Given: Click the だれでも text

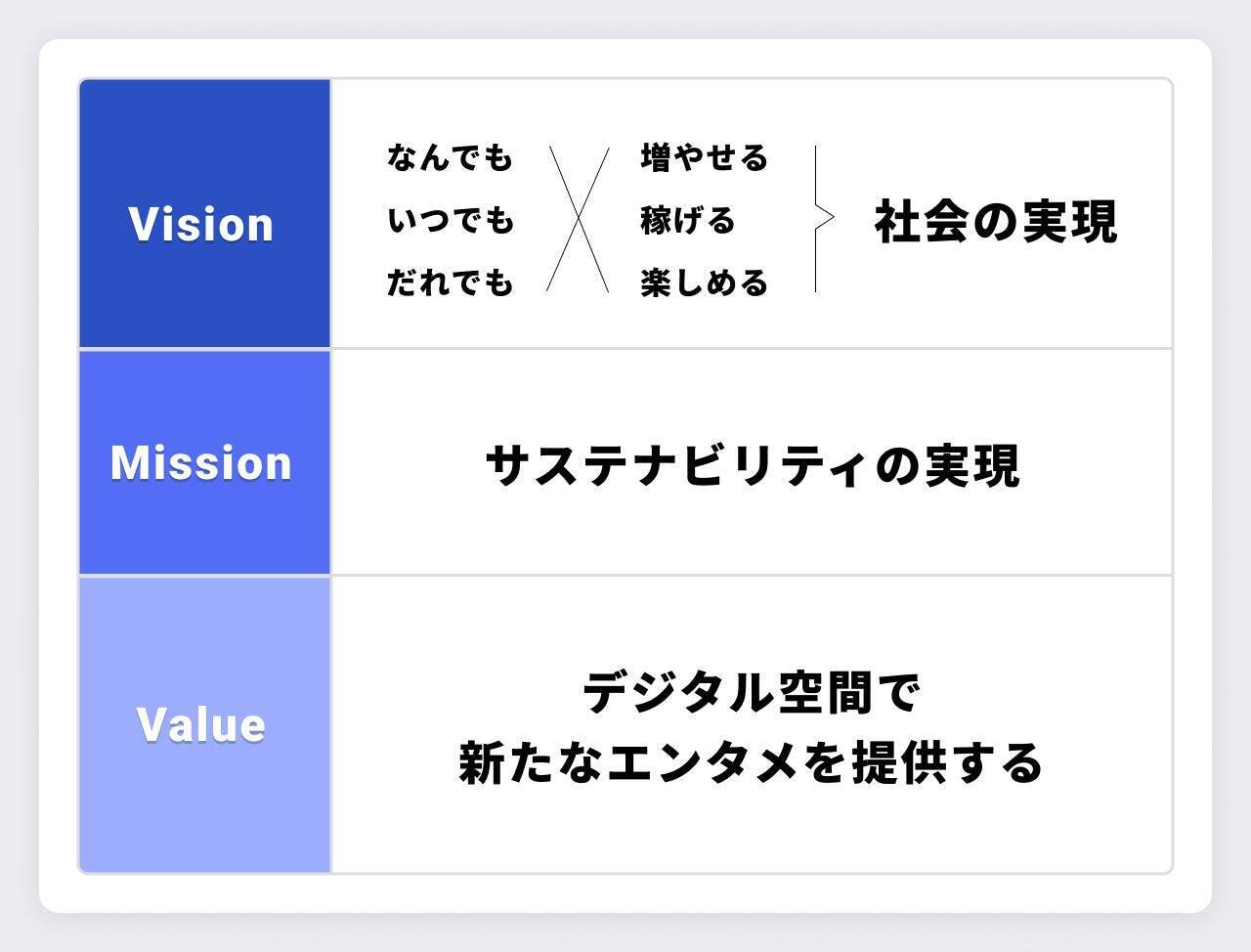Looking at the screenshot, I should (450, 283).
